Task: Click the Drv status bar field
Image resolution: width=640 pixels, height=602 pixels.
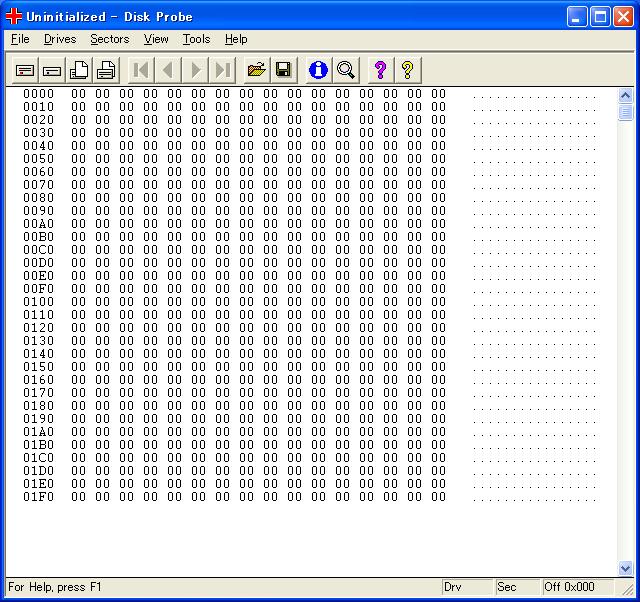Action: pyautogui.click(x=467, y=587)
